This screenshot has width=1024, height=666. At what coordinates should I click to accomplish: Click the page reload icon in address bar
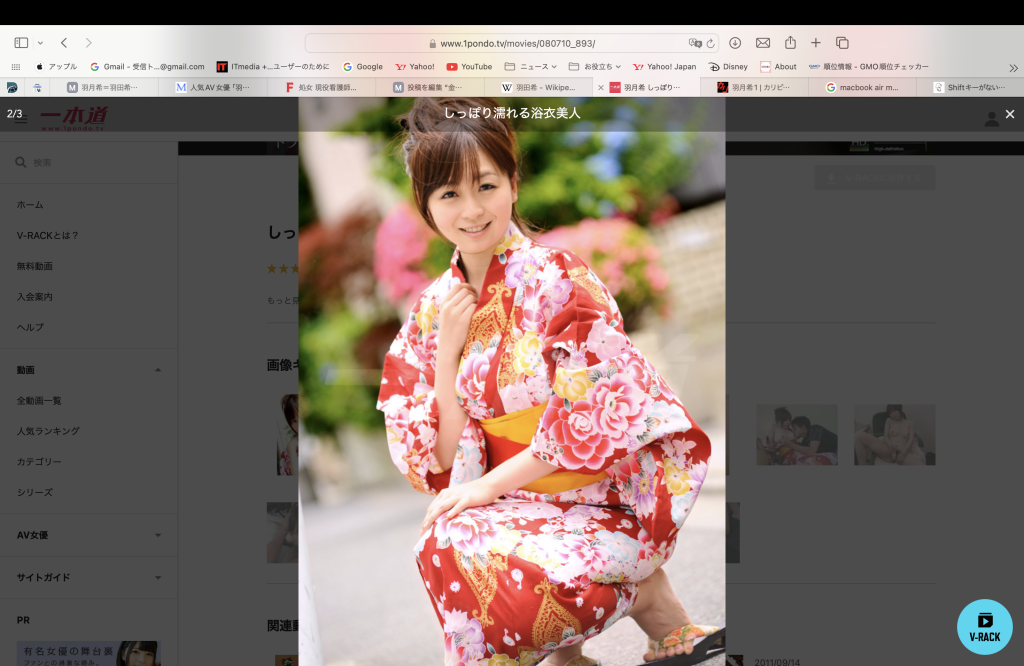click(711, 44)
